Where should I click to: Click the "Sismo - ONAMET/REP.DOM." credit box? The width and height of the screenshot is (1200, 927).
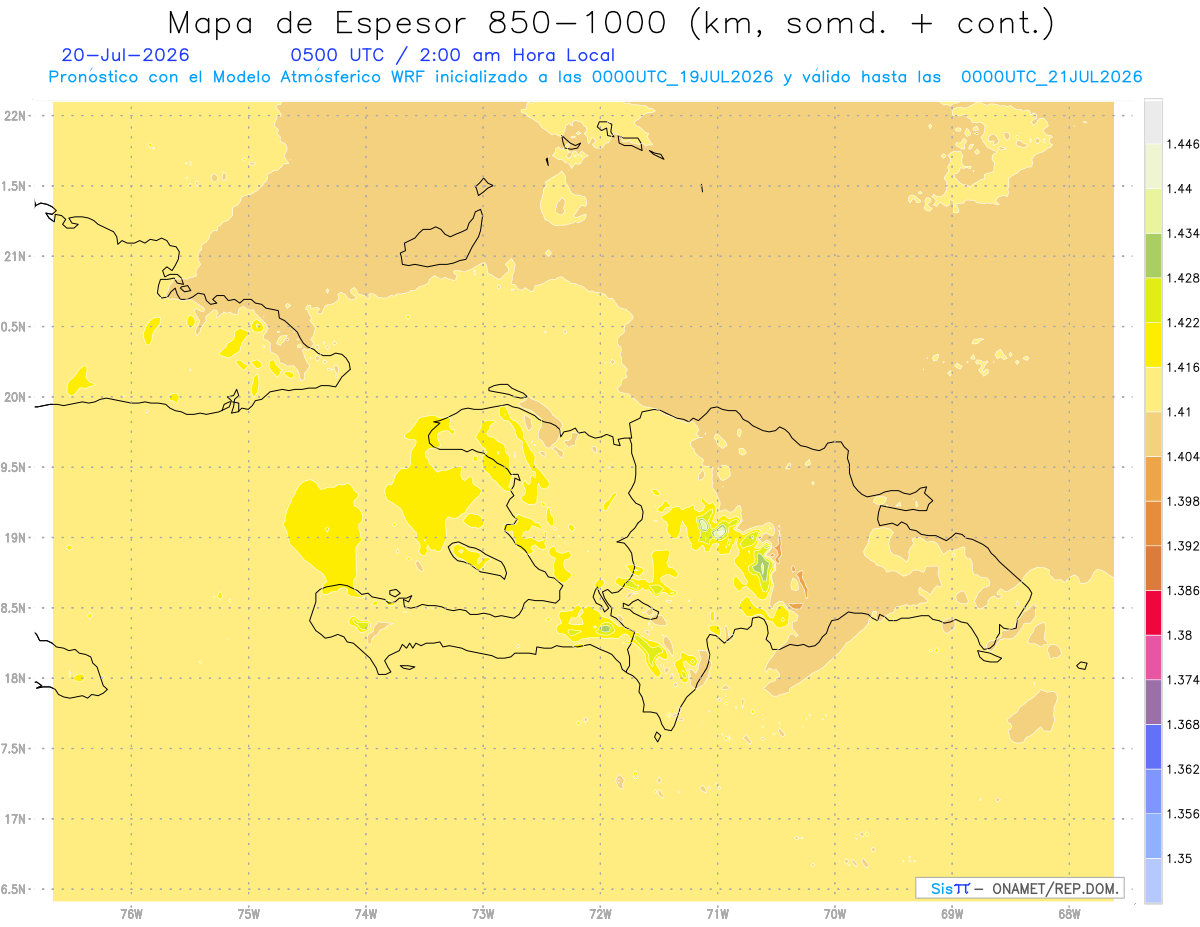click(x=1020, y=888)
